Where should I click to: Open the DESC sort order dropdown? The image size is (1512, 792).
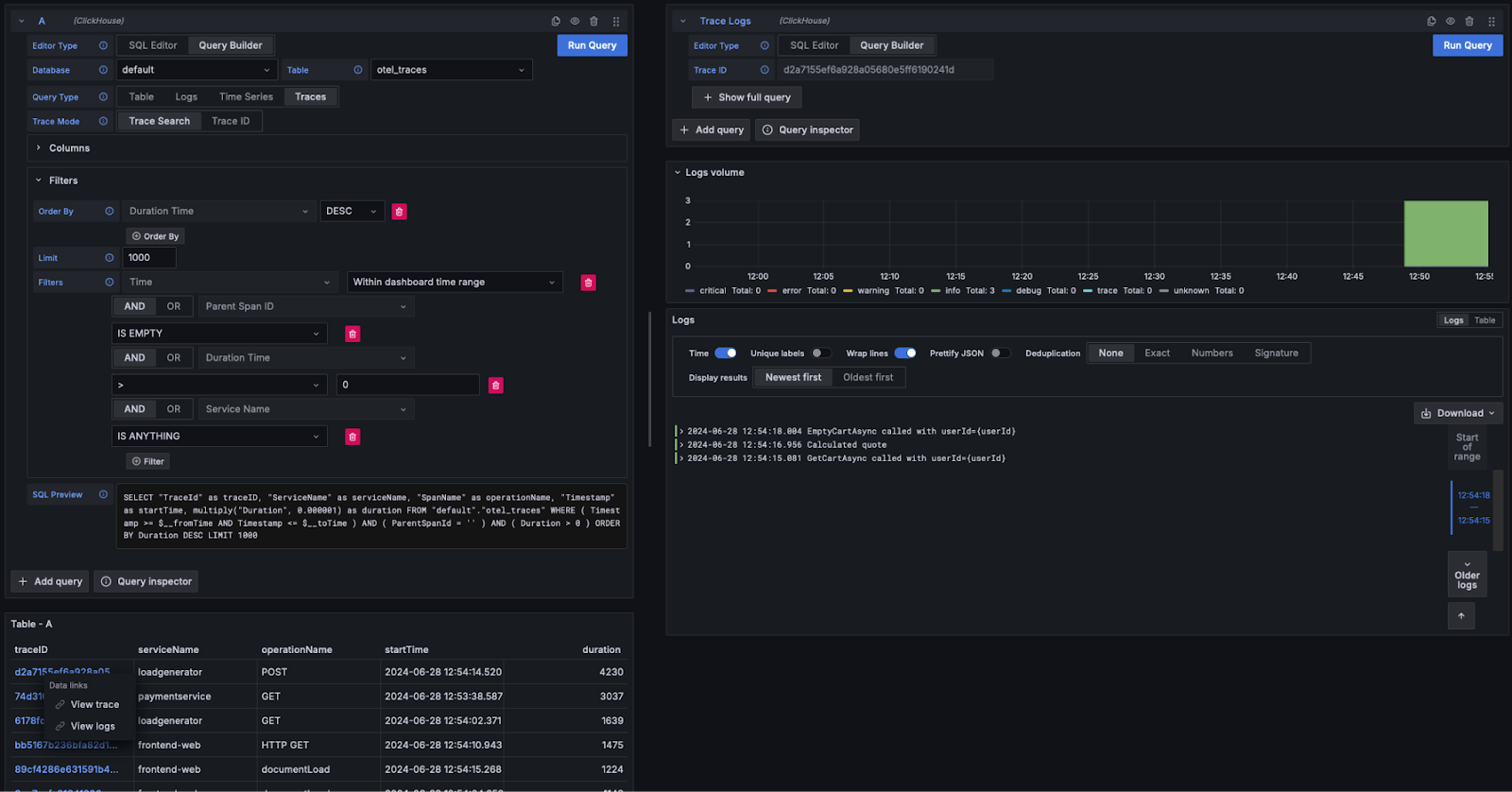coord(352,212)
